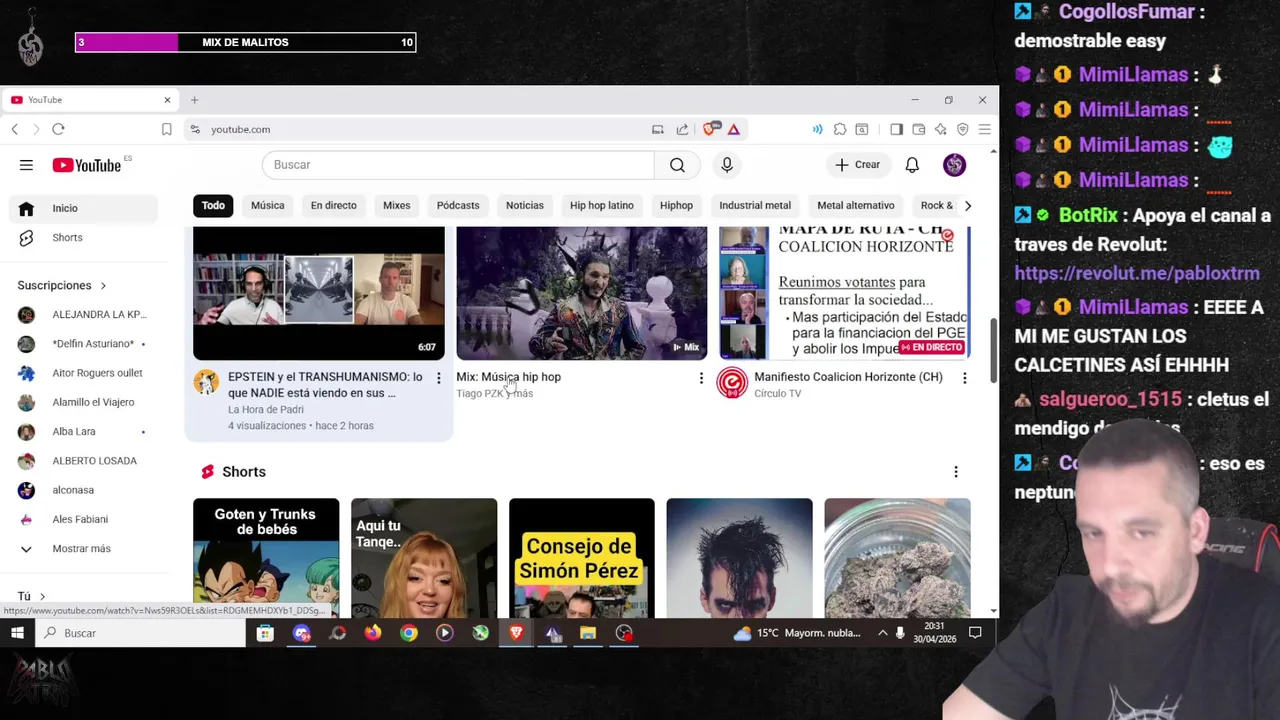
Task: Open Brave browser taskbar icon
Action: (516, 633)
